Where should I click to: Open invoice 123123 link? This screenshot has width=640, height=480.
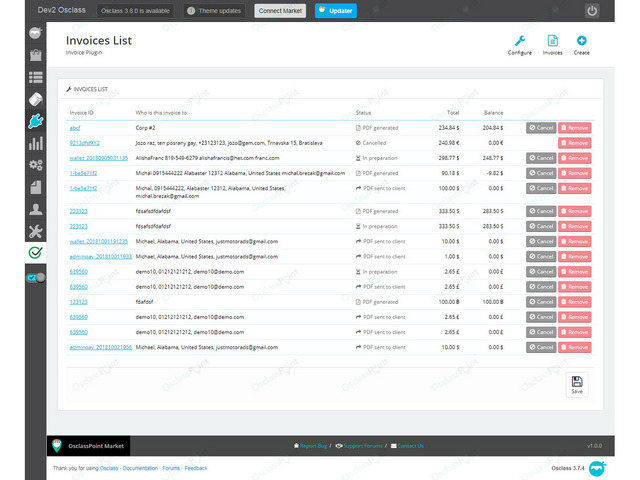(x=78, y=302)
